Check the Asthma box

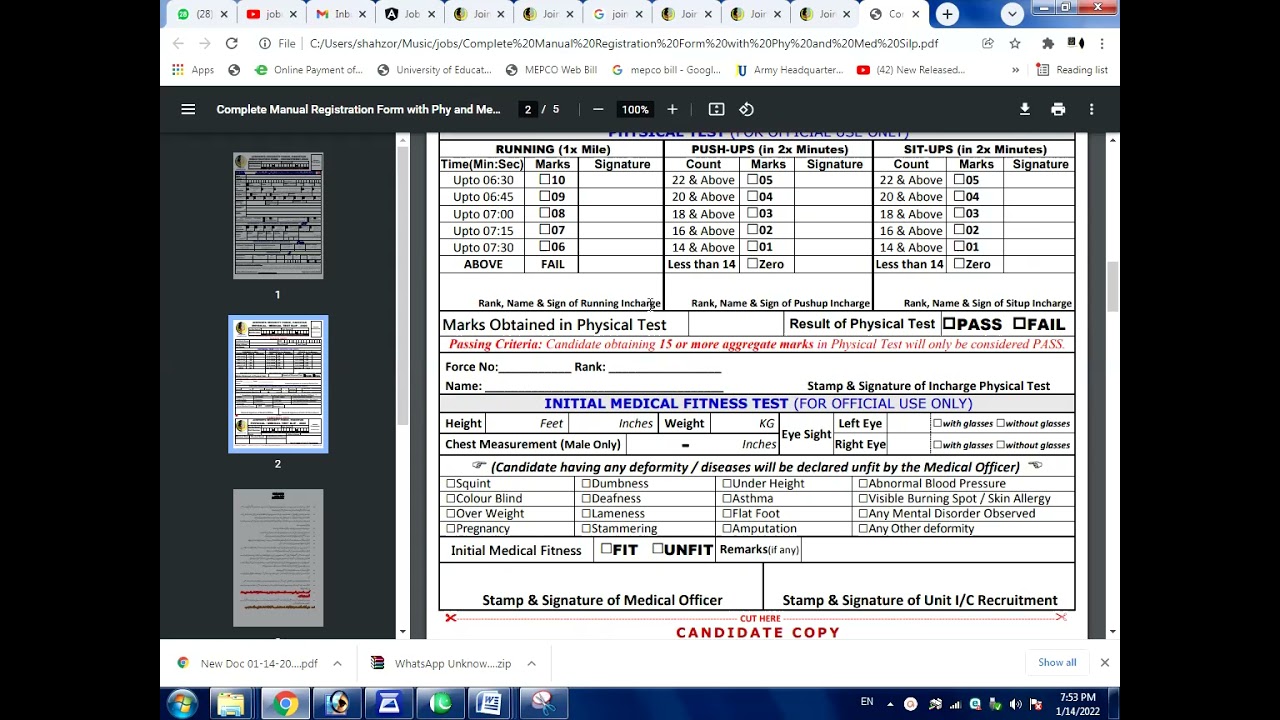(x=727, y=498)
